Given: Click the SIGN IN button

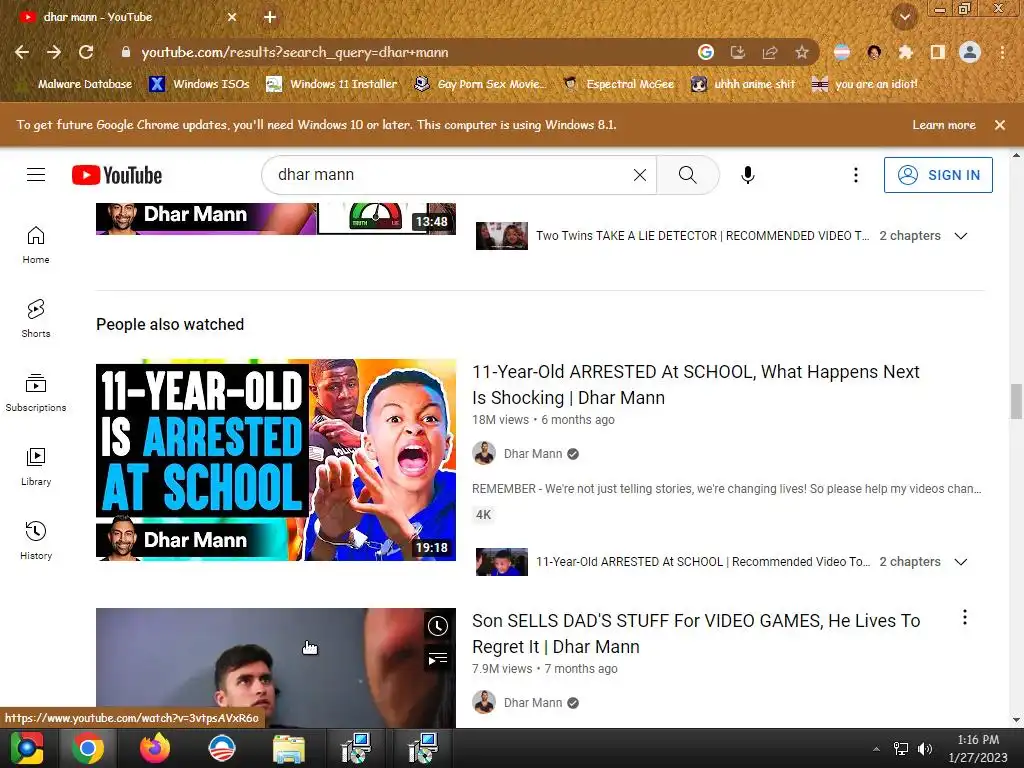Looking at the screenshot, I should click(x=938, y=175).
